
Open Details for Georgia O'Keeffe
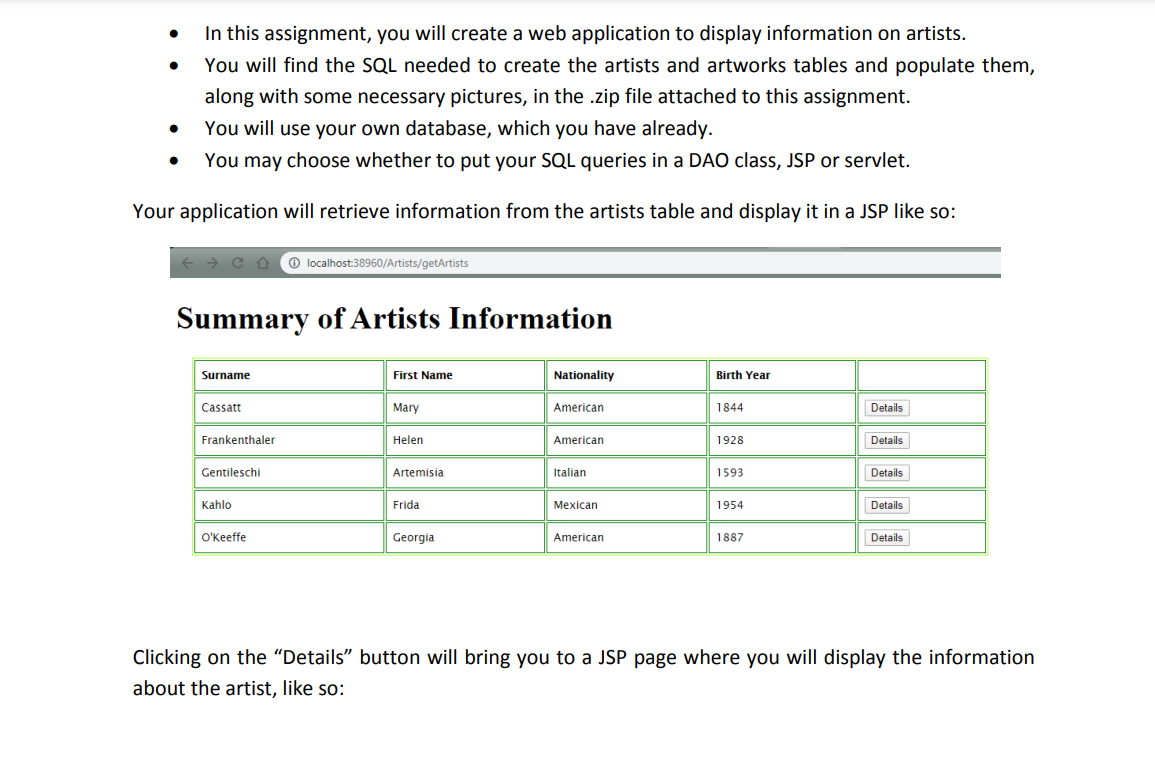(x=886, y=537)
